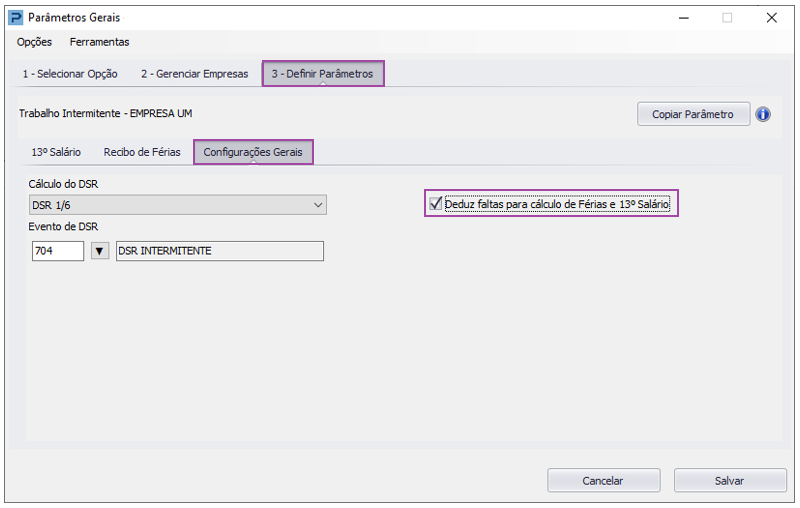The width and height of the screenshot is (800, 508).
Task: Click the event code field showing 704
Action: pos(58,251)
